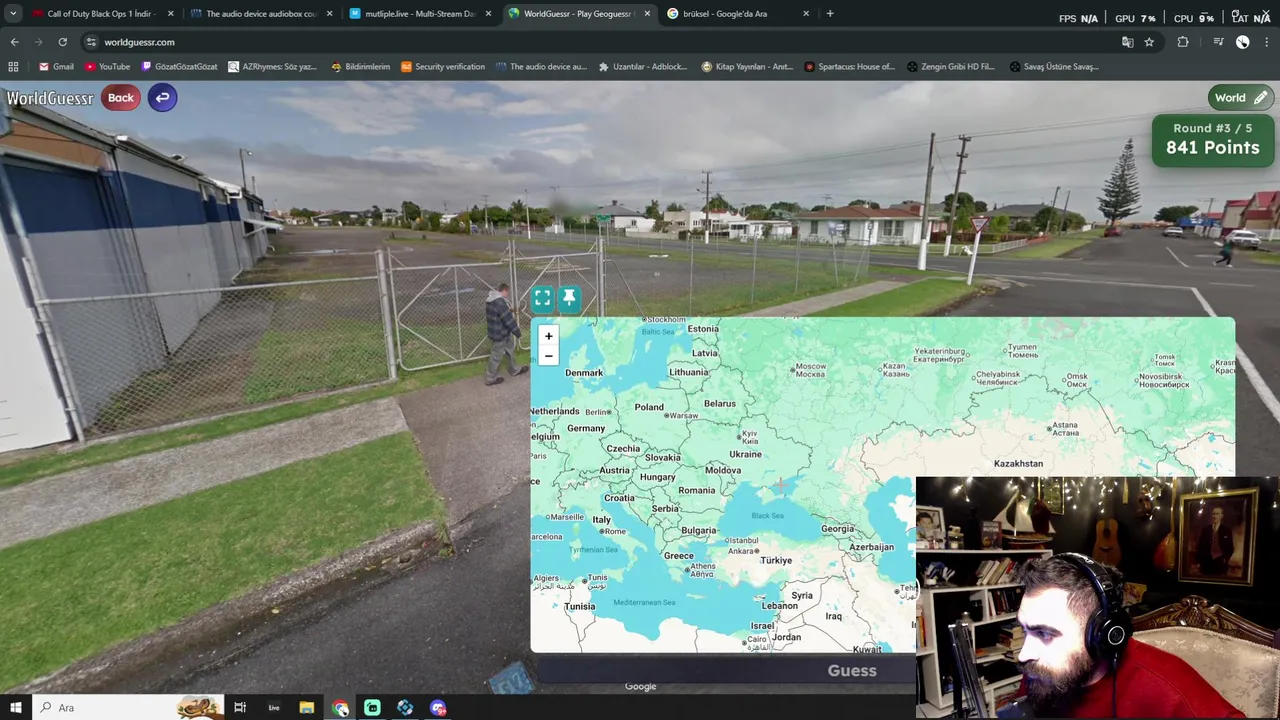Open the Spartacus: House of bookmark
This screenshot has width=1280, height=720.
[850, 67]
